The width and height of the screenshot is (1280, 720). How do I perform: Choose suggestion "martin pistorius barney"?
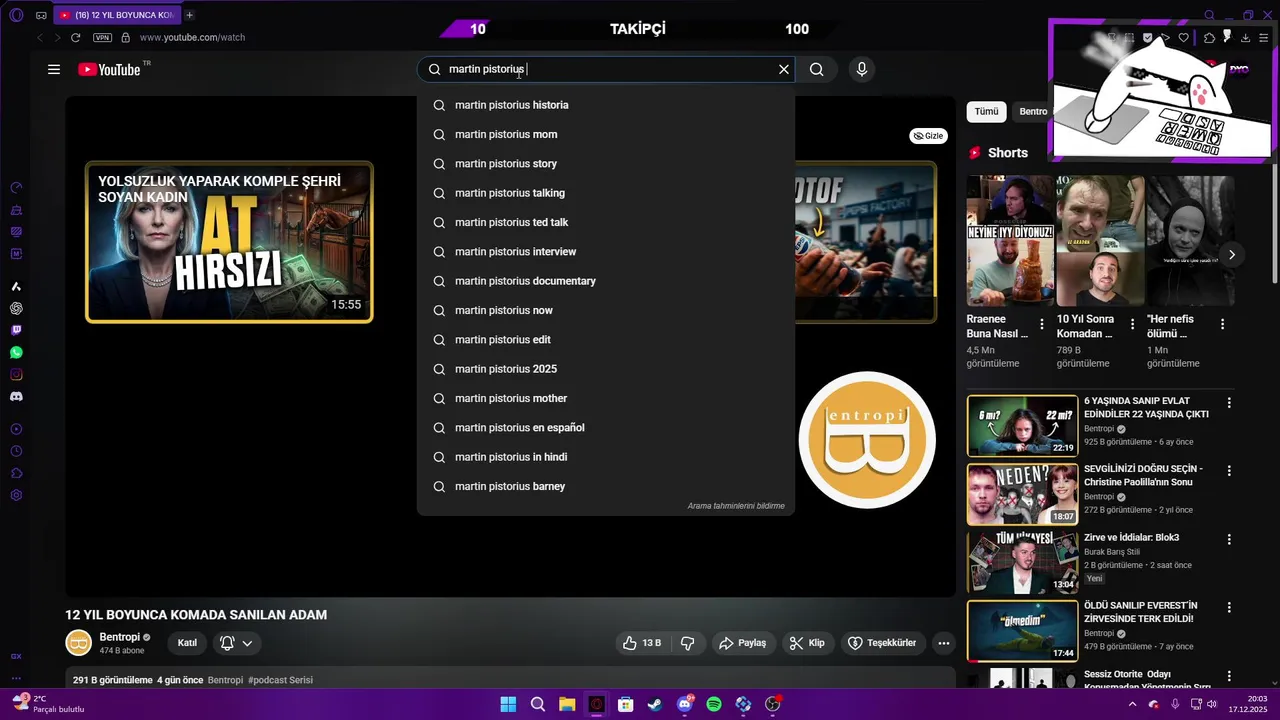606,486
